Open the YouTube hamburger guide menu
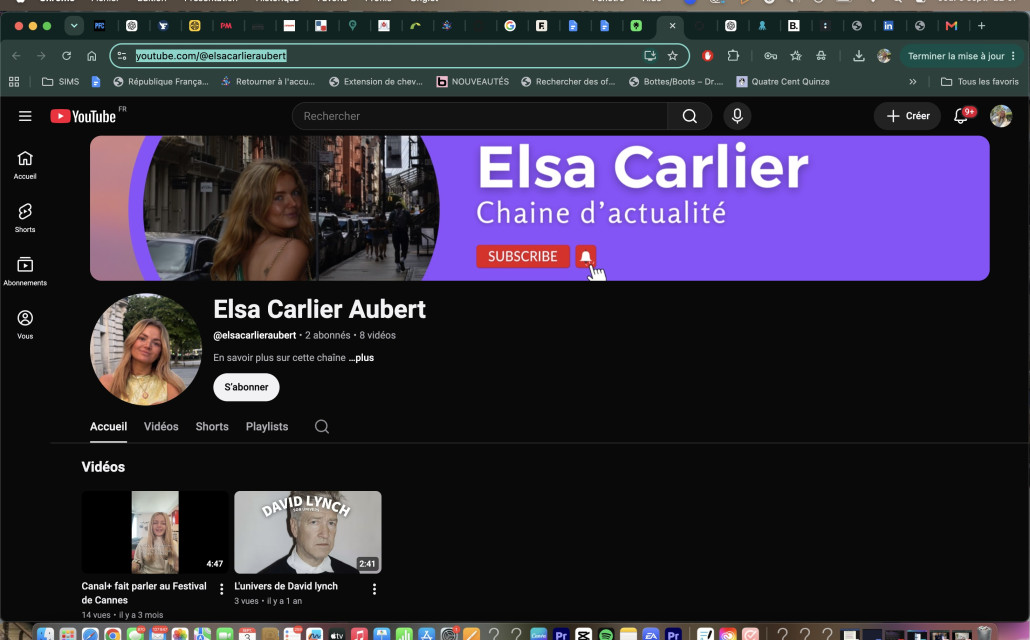 [x=25, y=116]
